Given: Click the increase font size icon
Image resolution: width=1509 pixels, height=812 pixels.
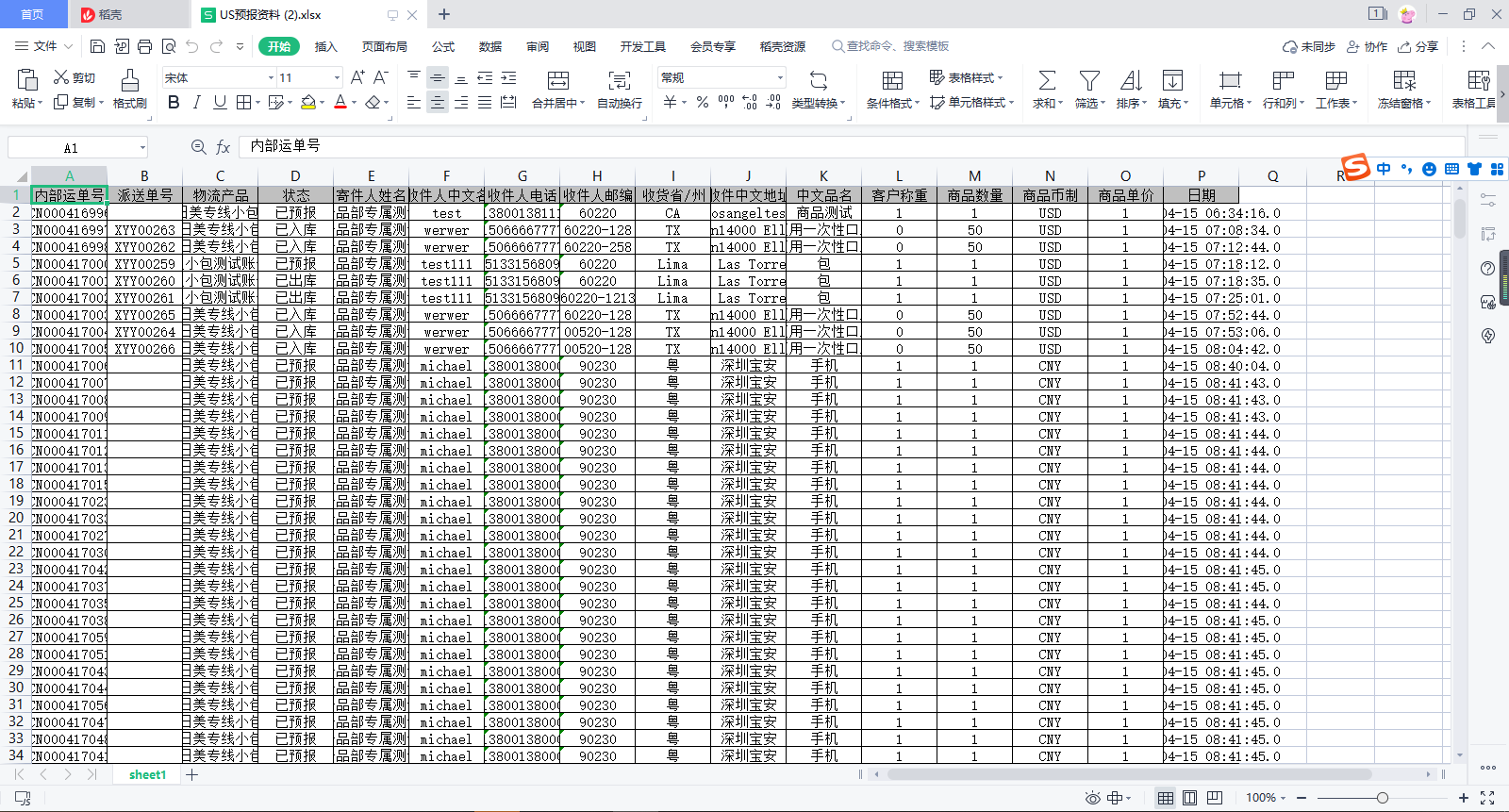Looking at the screenshot, I should pos(357,77).
